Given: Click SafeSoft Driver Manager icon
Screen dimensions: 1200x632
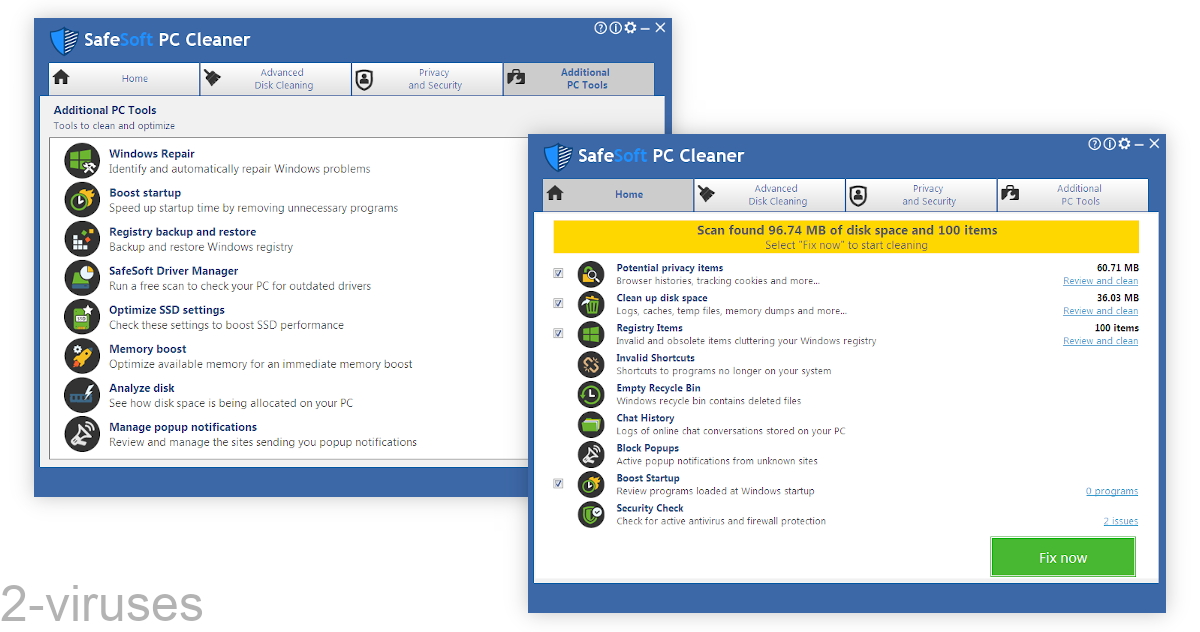Looking at the screenshot, I should tap(82, 278).
